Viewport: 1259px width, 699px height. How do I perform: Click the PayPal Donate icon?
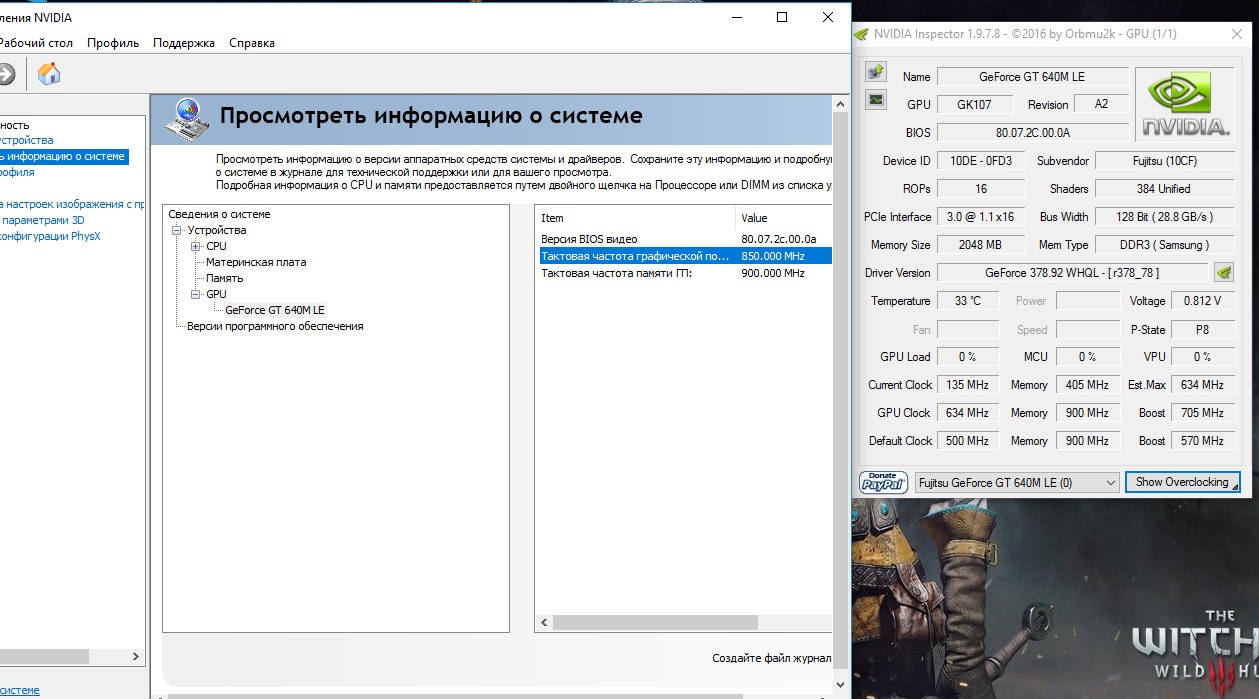[x=883, y=482]
